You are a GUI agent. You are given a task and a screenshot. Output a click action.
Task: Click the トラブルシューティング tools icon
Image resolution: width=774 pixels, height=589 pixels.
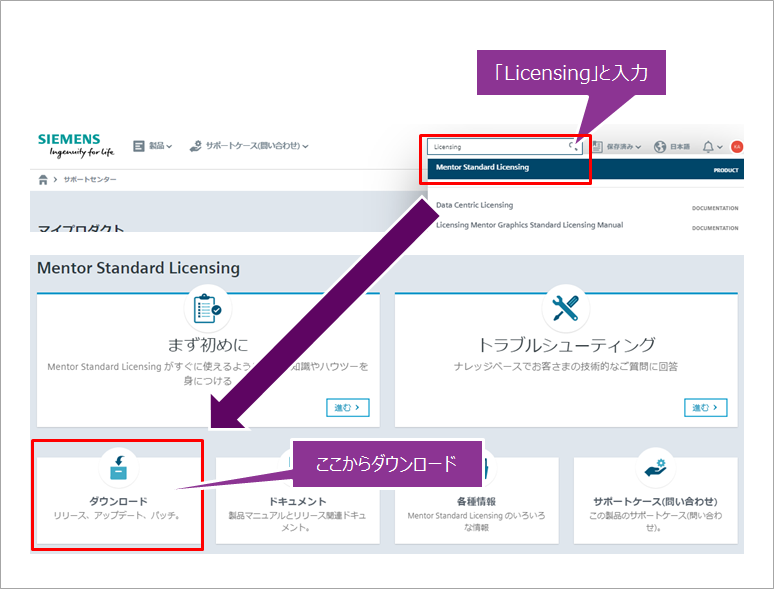(x=565, y=308)
